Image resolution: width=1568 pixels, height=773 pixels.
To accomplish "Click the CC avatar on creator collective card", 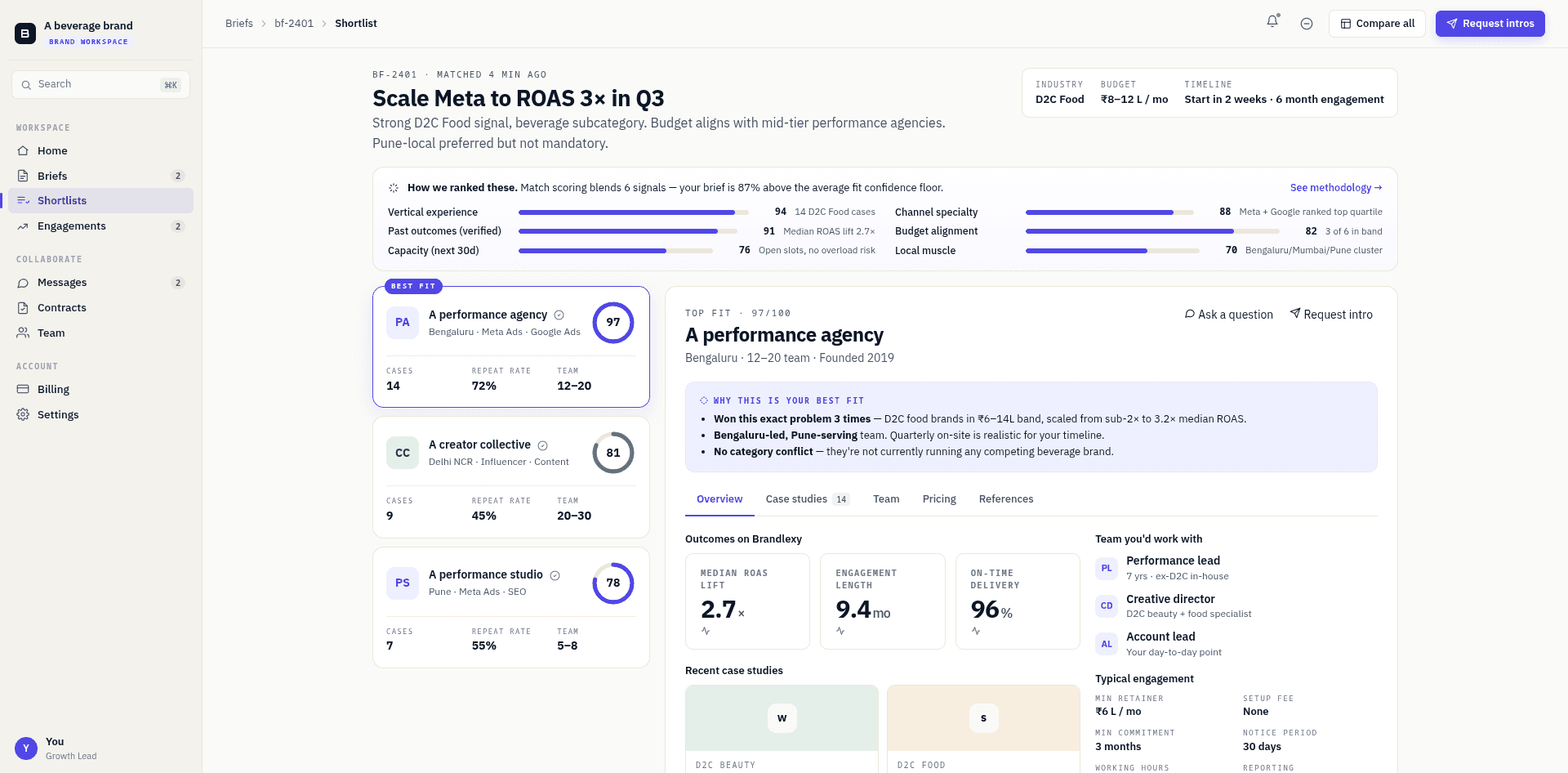I will point(403,453).
